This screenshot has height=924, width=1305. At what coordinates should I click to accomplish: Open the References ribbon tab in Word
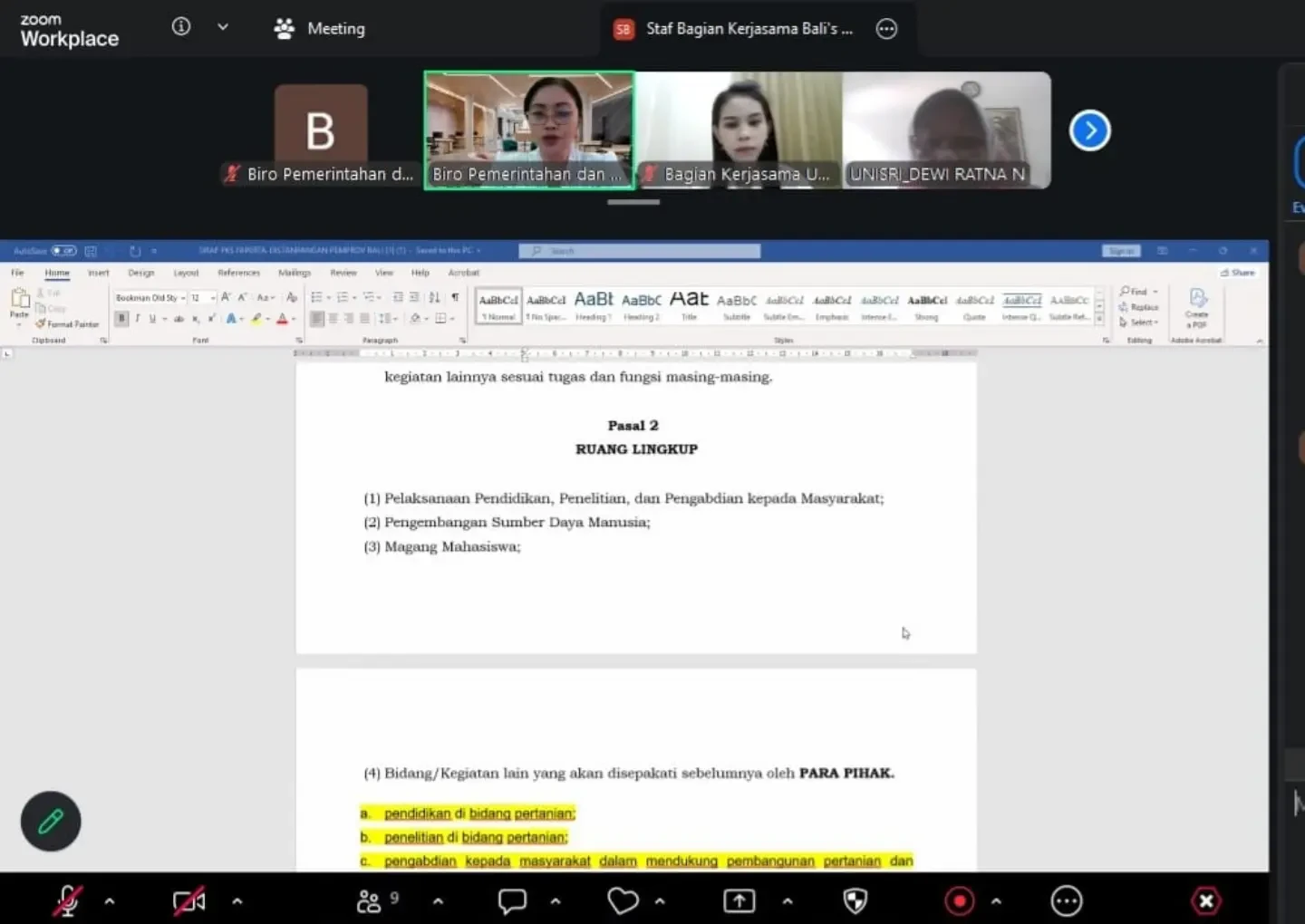pyautogui.click(x=238, y=273)
